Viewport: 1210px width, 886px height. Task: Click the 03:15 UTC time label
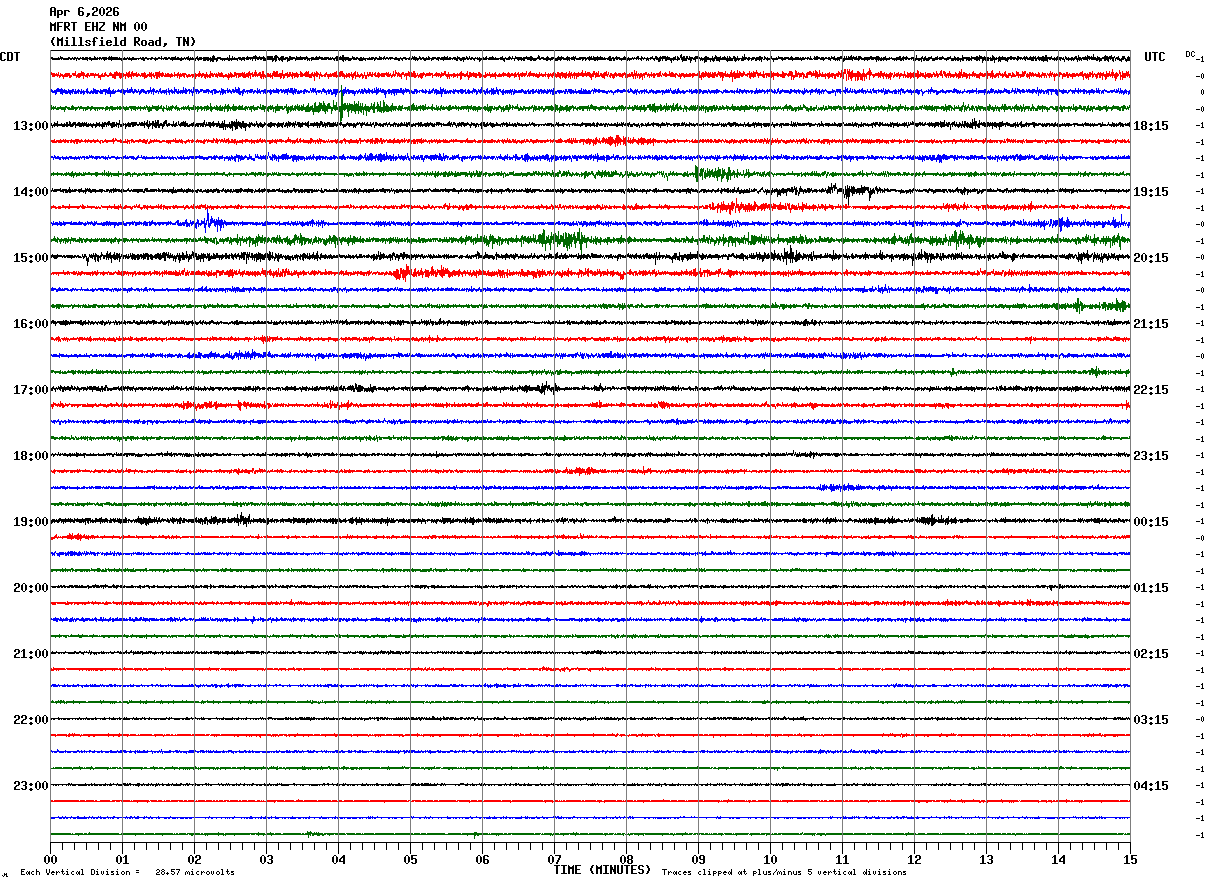click(1151, 719)
